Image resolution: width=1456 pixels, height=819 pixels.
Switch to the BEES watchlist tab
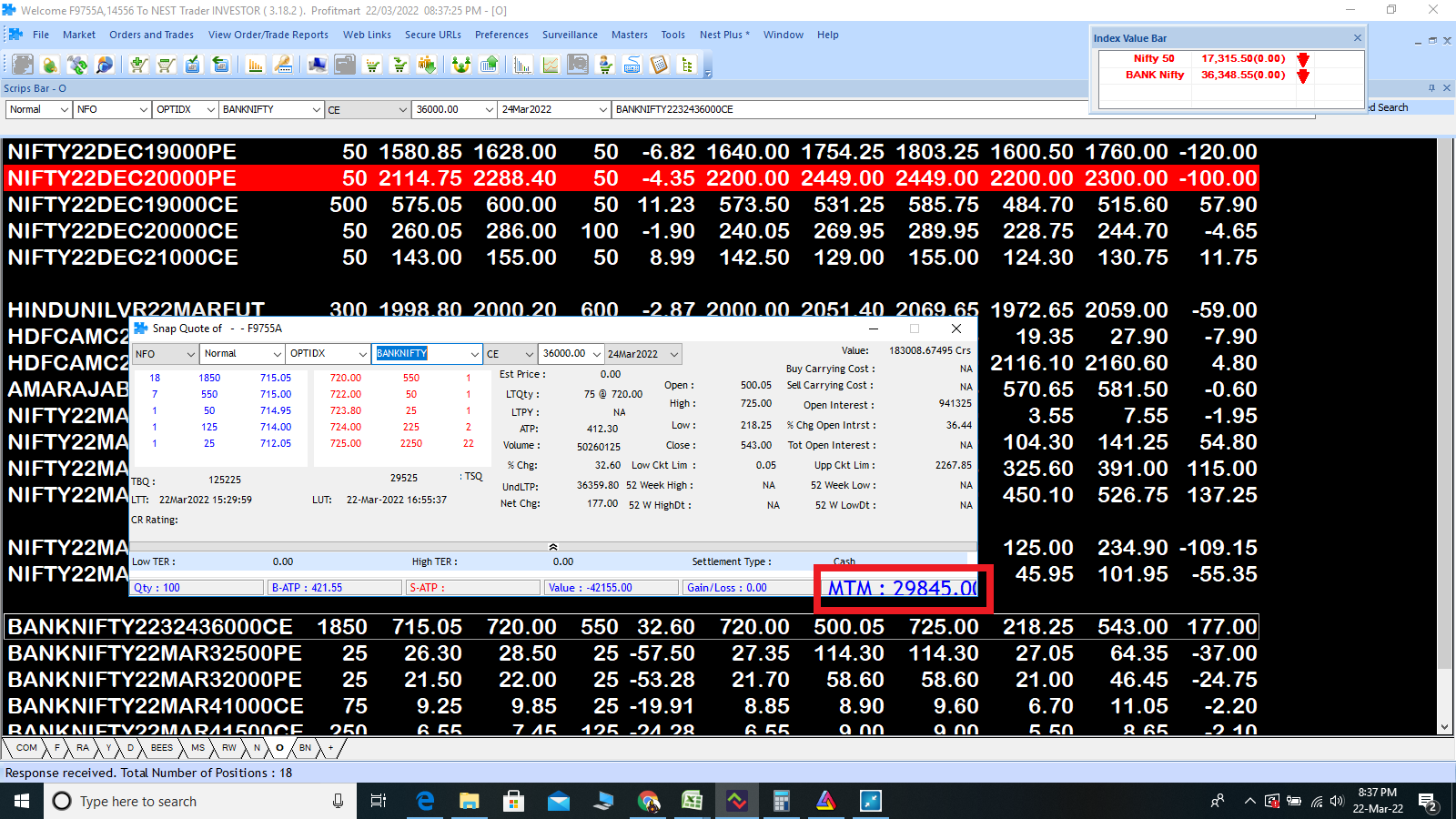click(162, 748)
